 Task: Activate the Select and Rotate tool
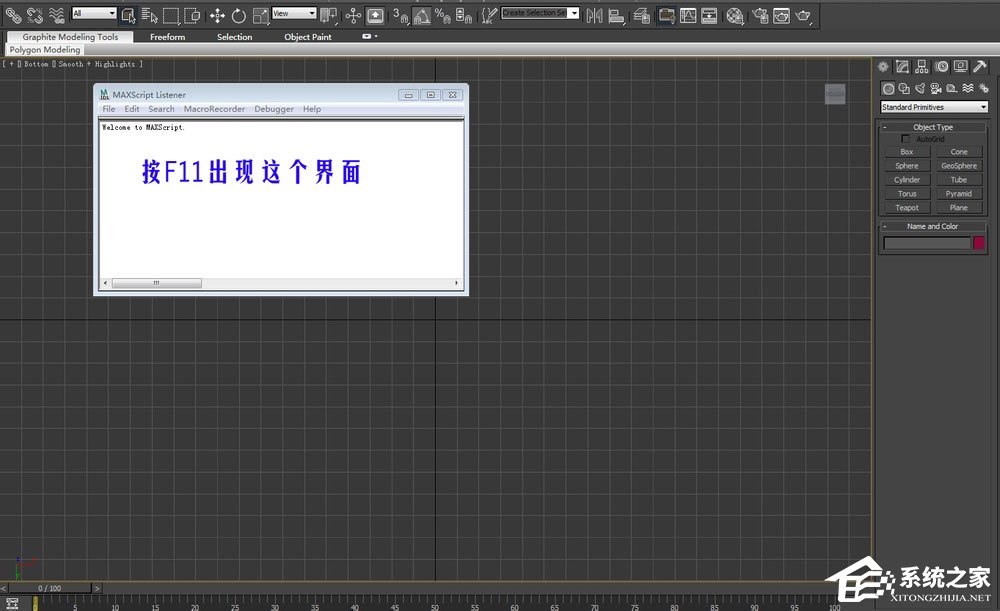tap(239, 15)
